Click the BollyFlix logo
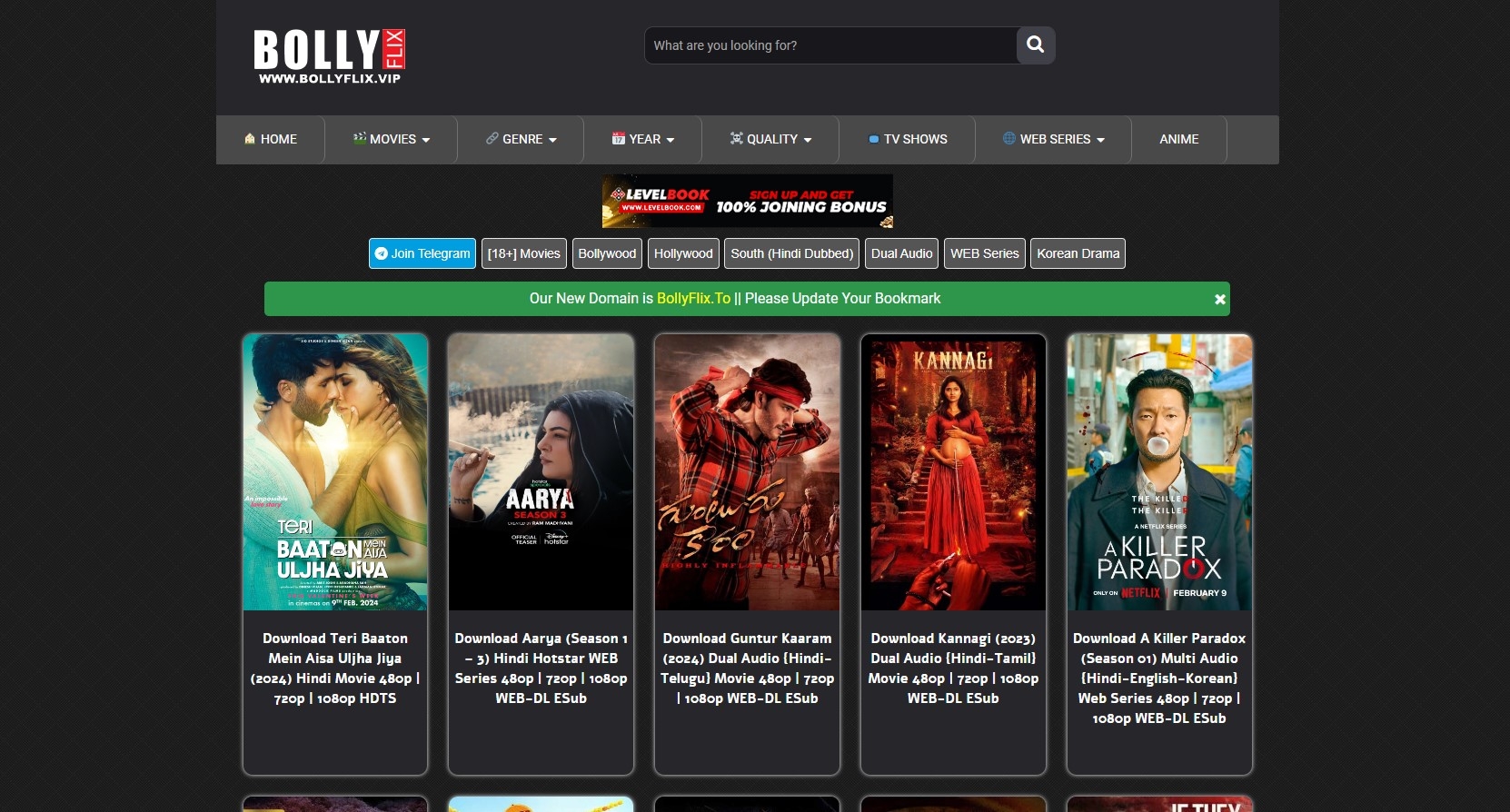This screenshot has height=812, width=1510. [x=329, y=56]
